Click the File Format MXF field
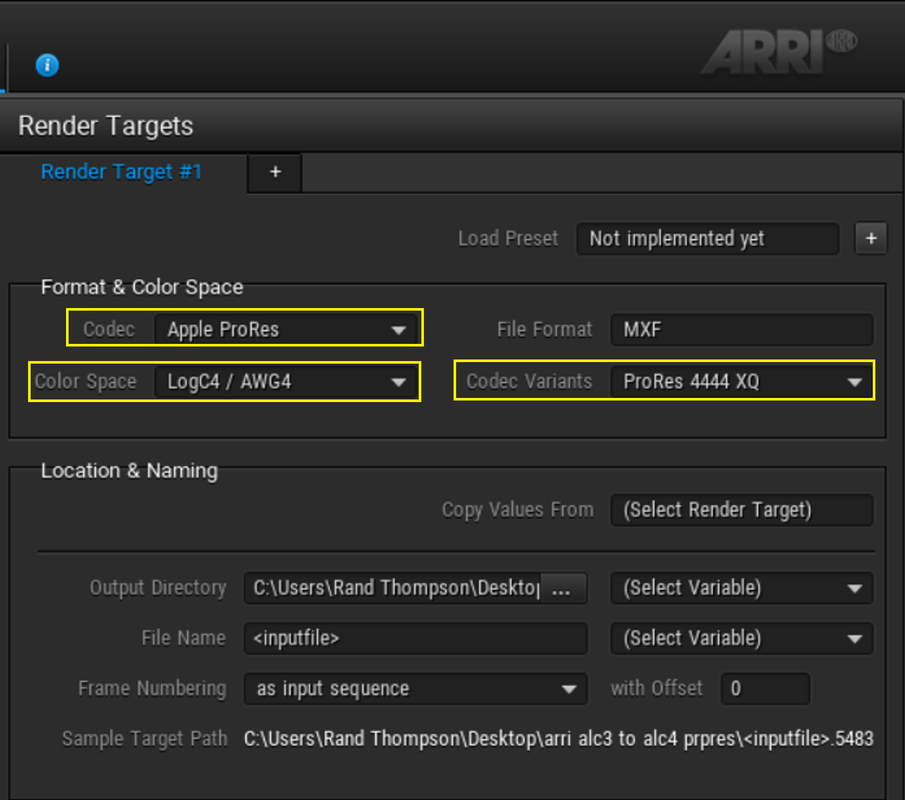The width and height of the screenshot is (905, 800). click(x=742, y=330)
